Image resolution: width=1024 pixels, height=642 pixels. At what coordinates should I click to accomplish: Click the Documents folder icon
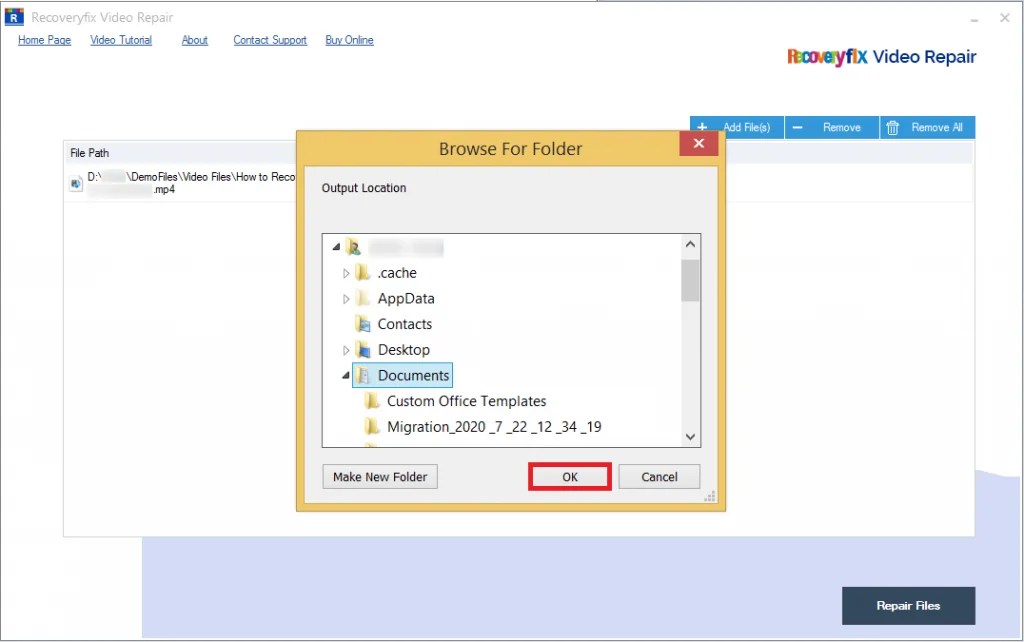click(362, 376)
